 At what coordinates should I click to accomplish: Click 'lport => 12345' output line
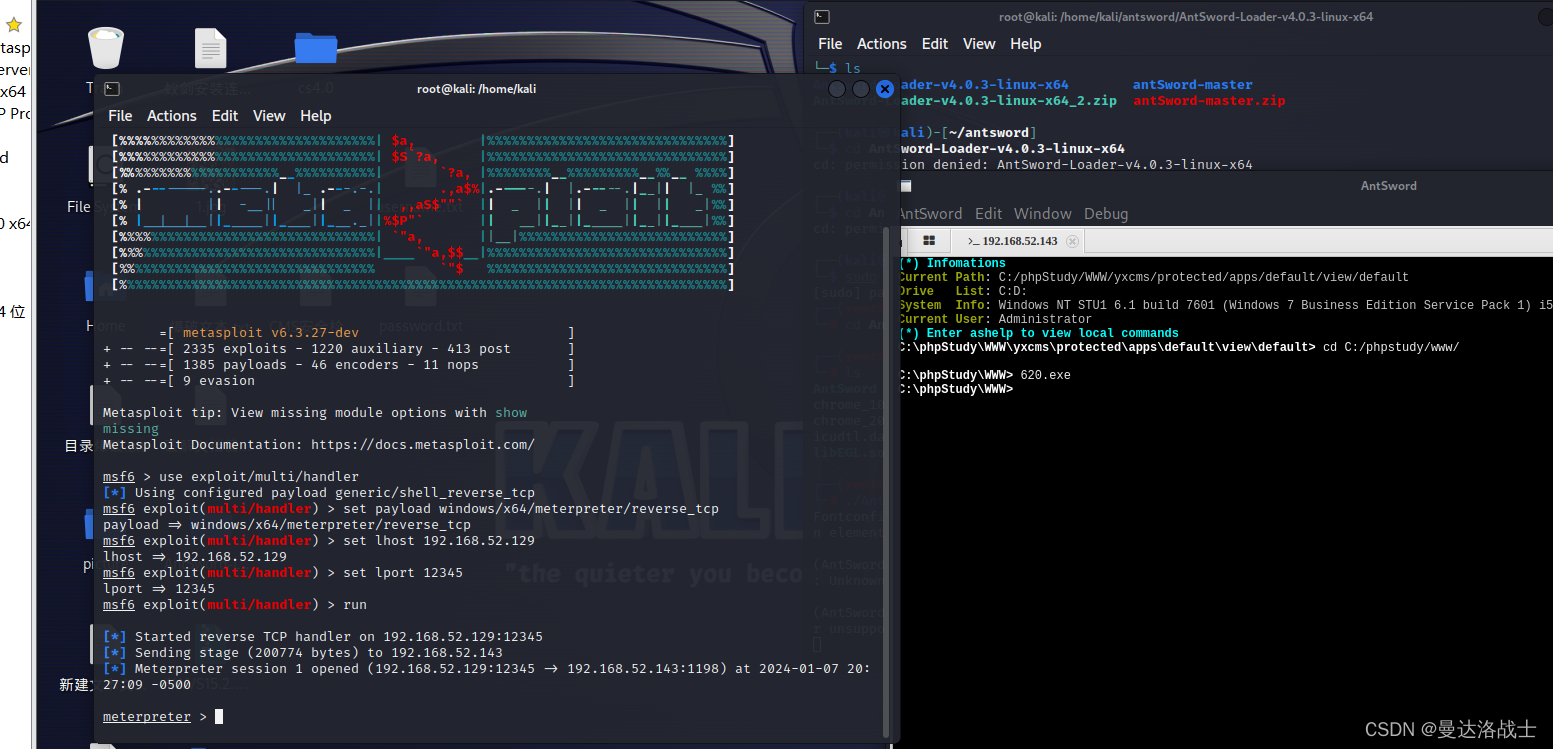(x=159, y=589)
